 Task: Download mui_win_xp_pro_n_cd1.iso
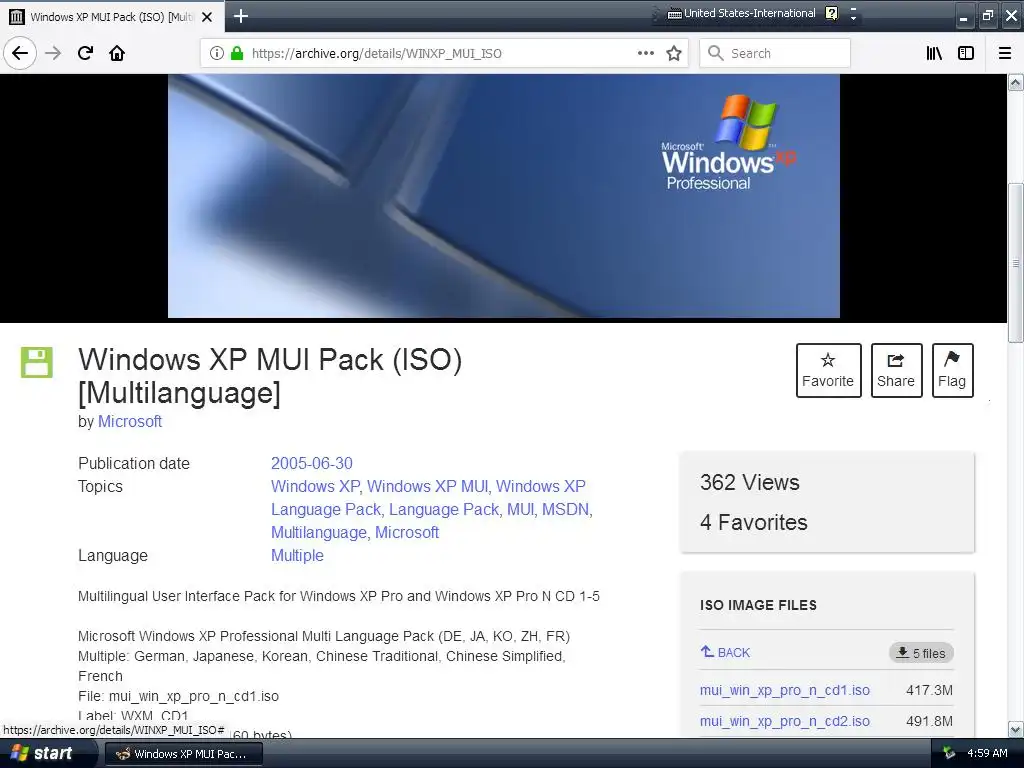point(784,690)
